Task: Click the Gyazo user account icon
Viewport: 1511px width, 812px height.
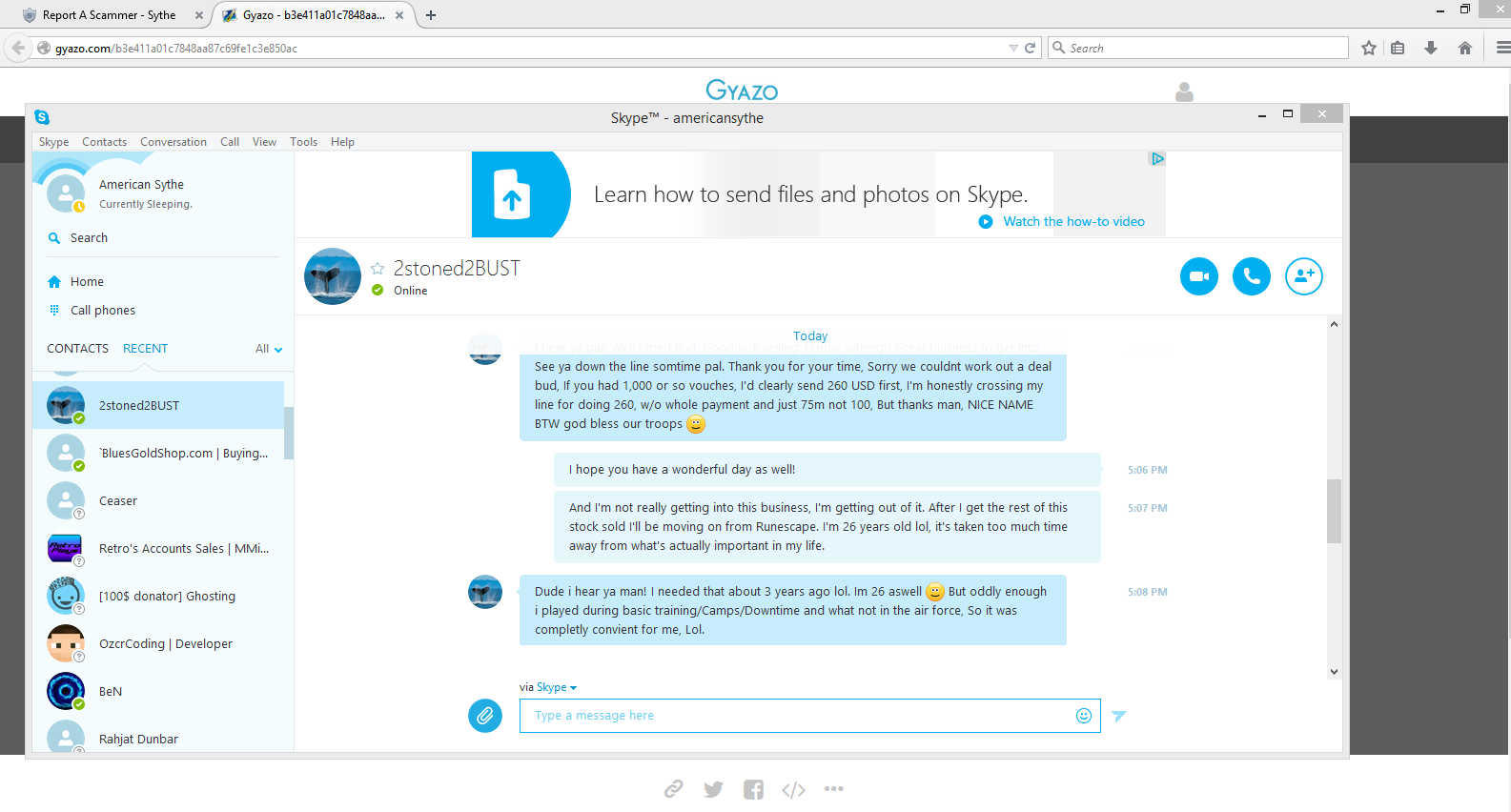Action: 1184,91
